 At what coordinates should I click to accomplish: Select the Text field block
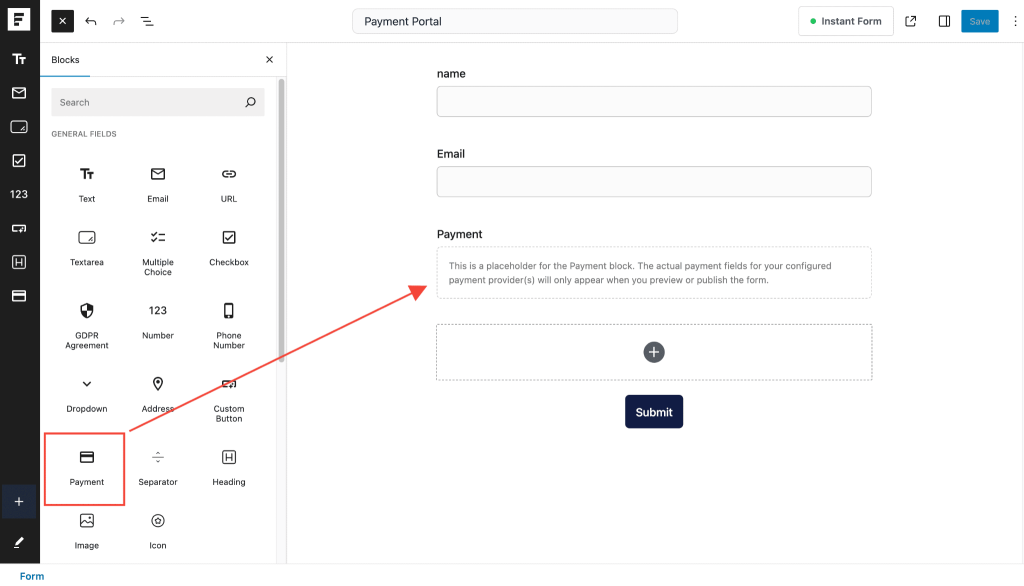86,181
